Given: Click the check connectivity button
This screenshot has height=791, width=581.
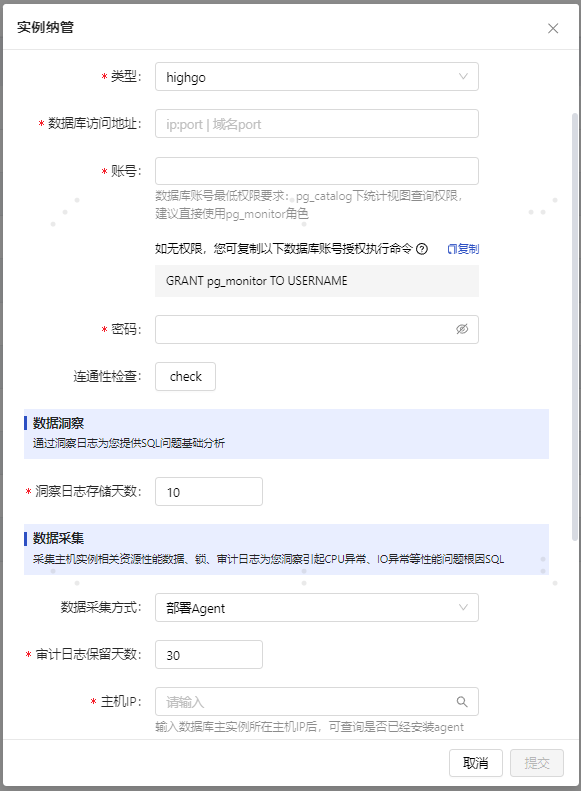Looking at the screenshot, I should click(x=186, y=376).
